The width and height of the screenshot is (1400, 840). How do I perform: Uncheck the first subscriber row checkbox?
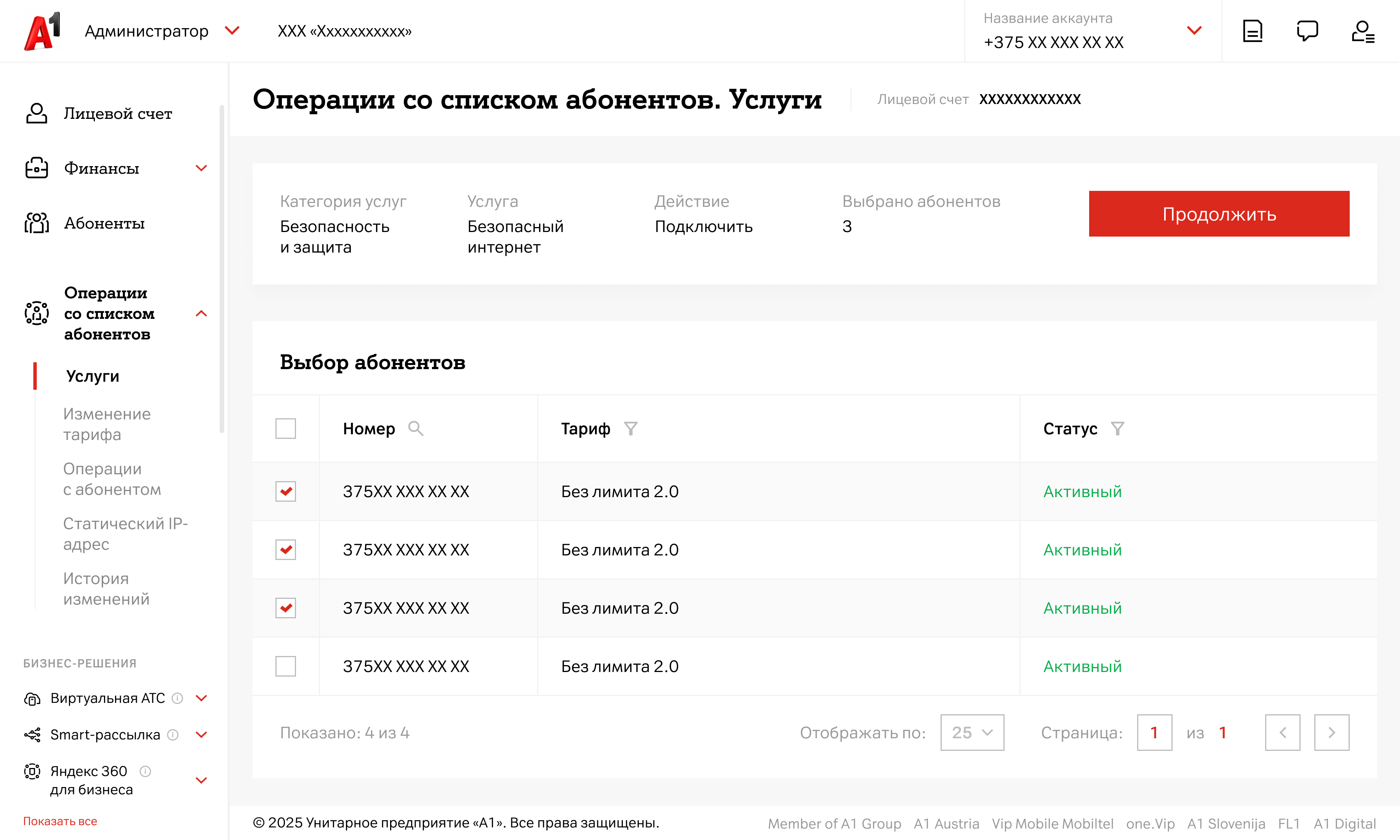tap(285, 491)
